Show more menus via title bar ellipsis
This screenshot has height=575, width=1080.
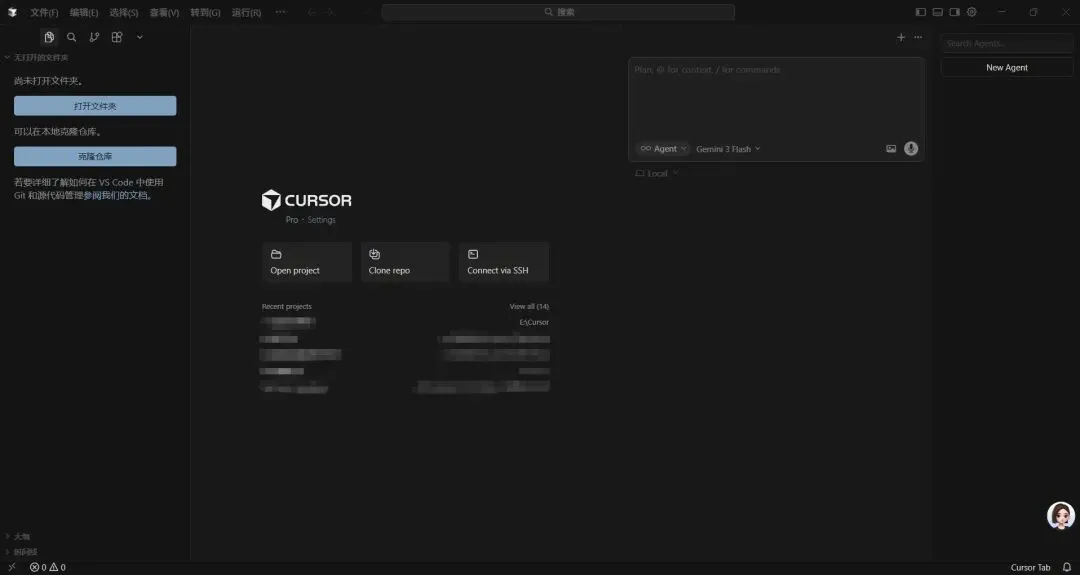coord(280,12)
